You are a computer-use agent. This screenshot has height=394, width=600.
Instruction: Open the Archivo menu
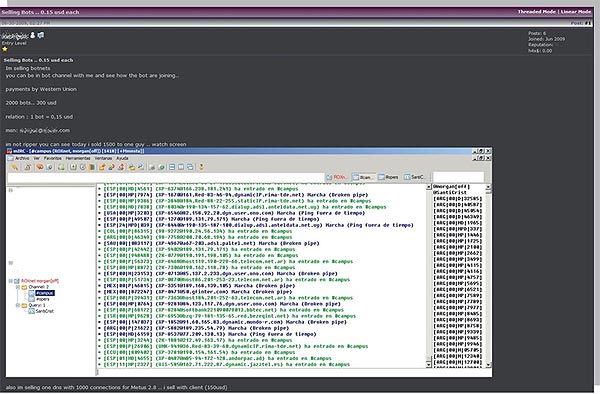22,158
